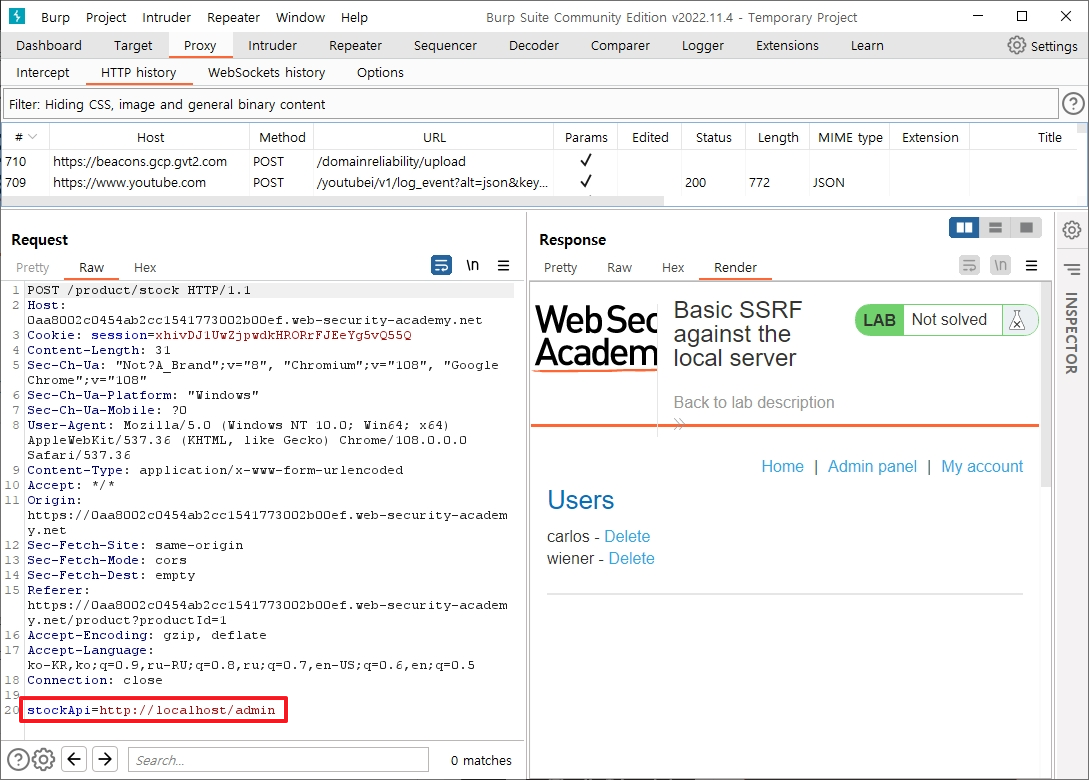Open the response hamburger menu
Image resolution: width=1089 pixels, height=780 pixels.
pyautogui.click(x=1032, y=265)
